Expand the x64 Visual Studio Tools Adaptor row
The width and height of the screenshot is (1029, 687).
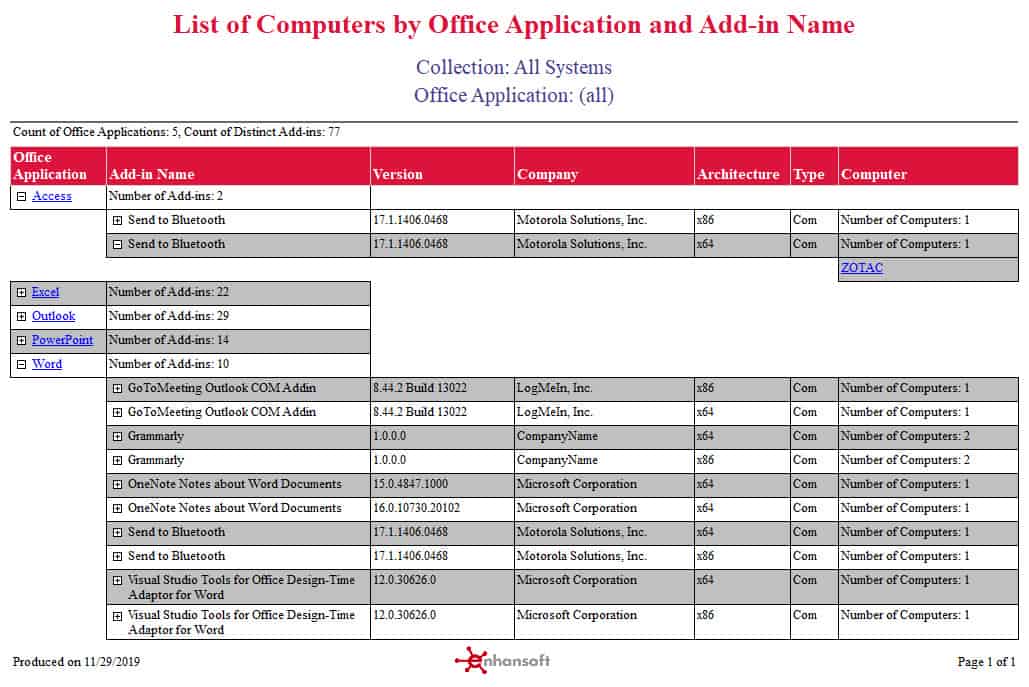point(118,581)
